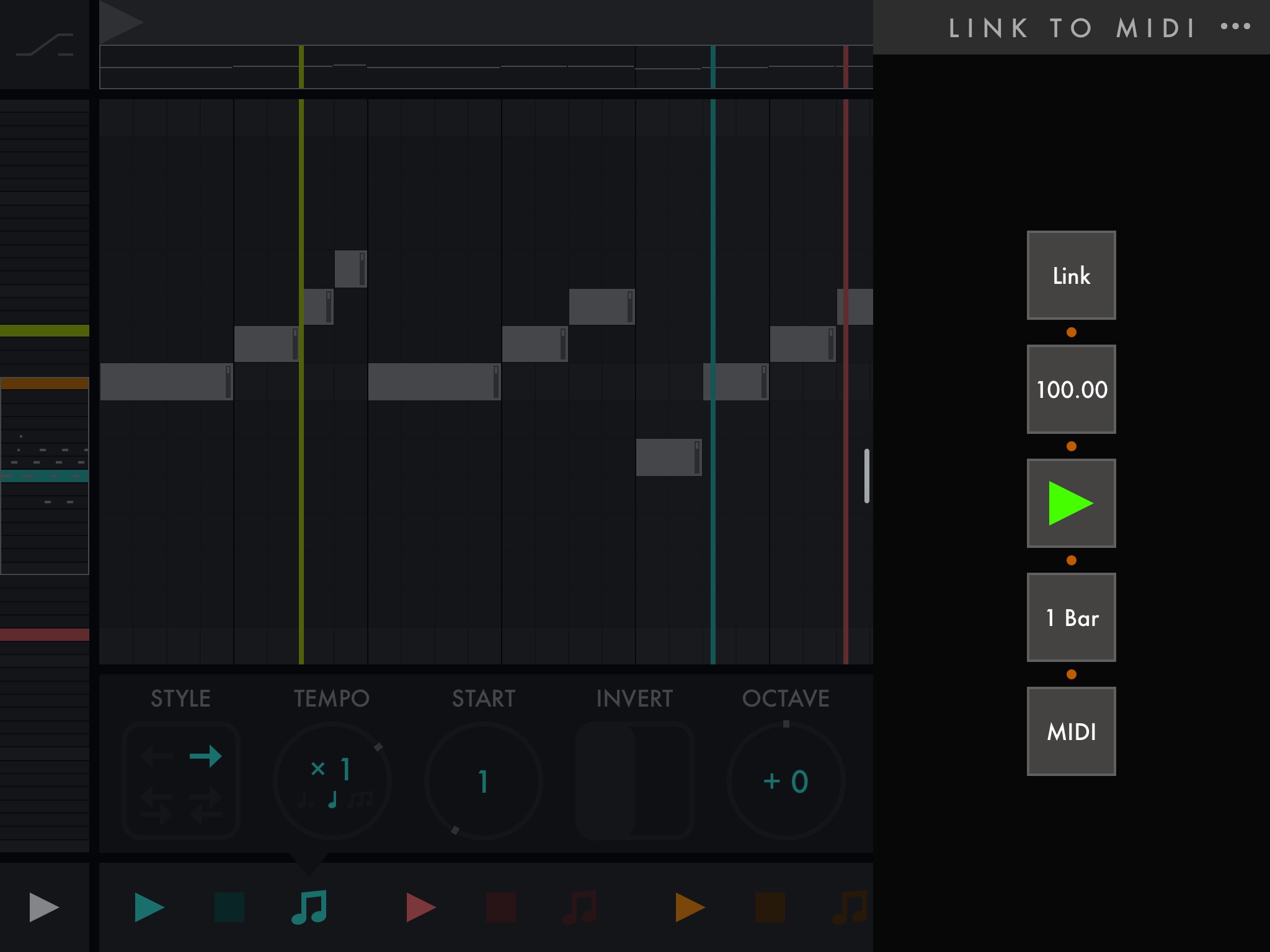Tap the red play triangle
The width and height of the screenshot is (1270, 952).
(x=420, y=907)
